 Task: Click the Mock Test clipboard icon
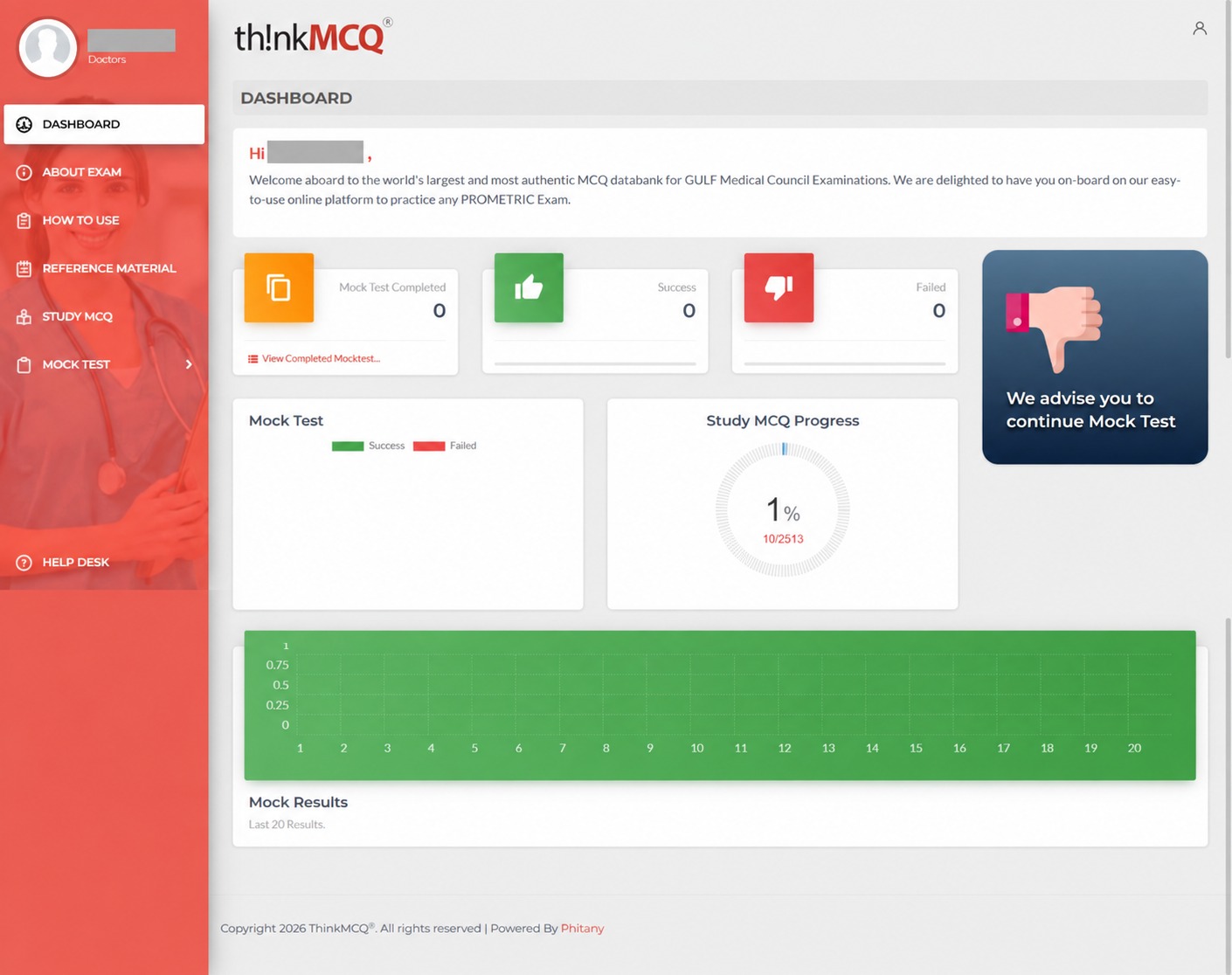point(24,364)
